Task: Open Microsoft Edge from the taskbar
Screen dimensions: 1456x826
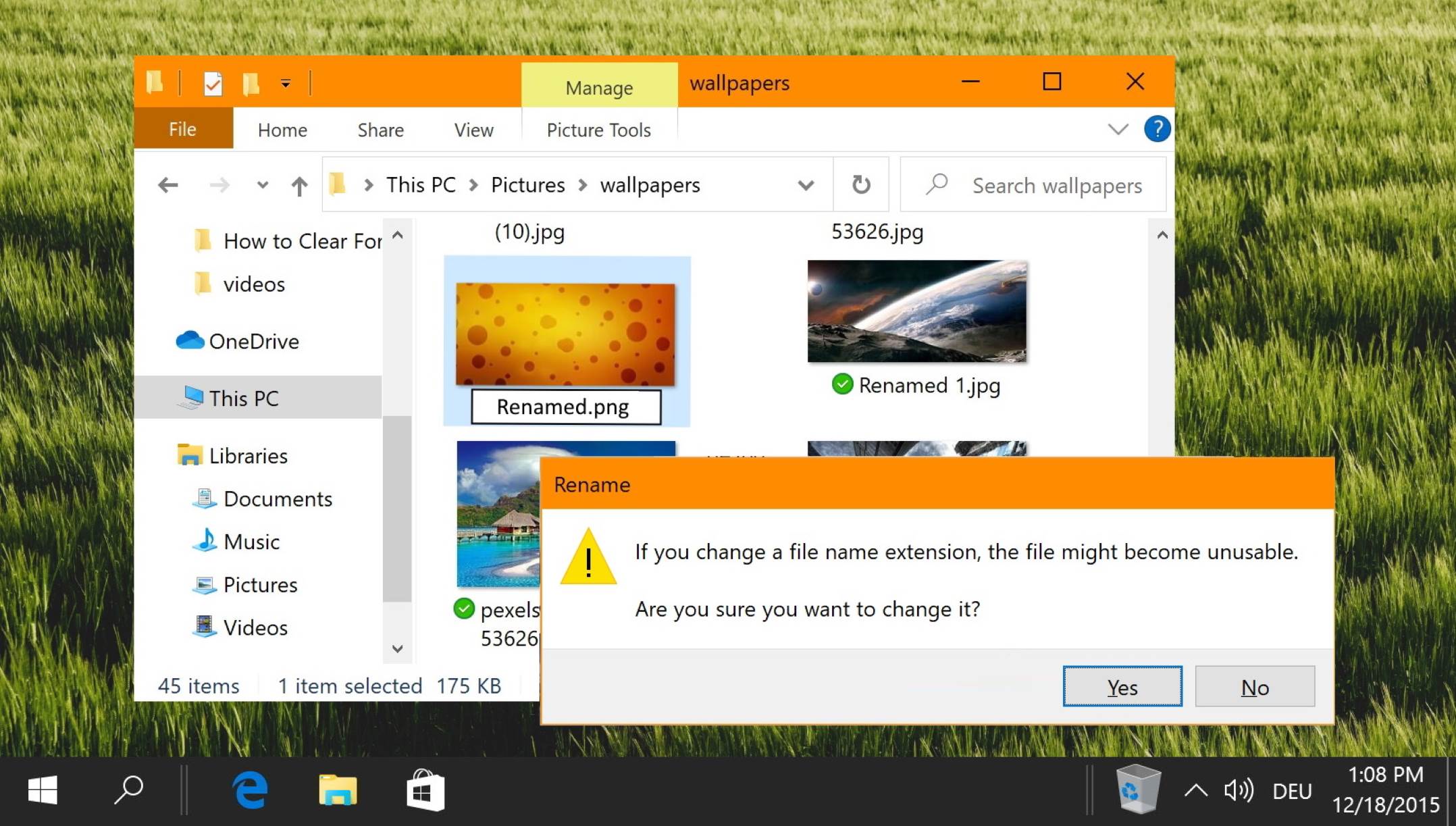Action: 249,790
